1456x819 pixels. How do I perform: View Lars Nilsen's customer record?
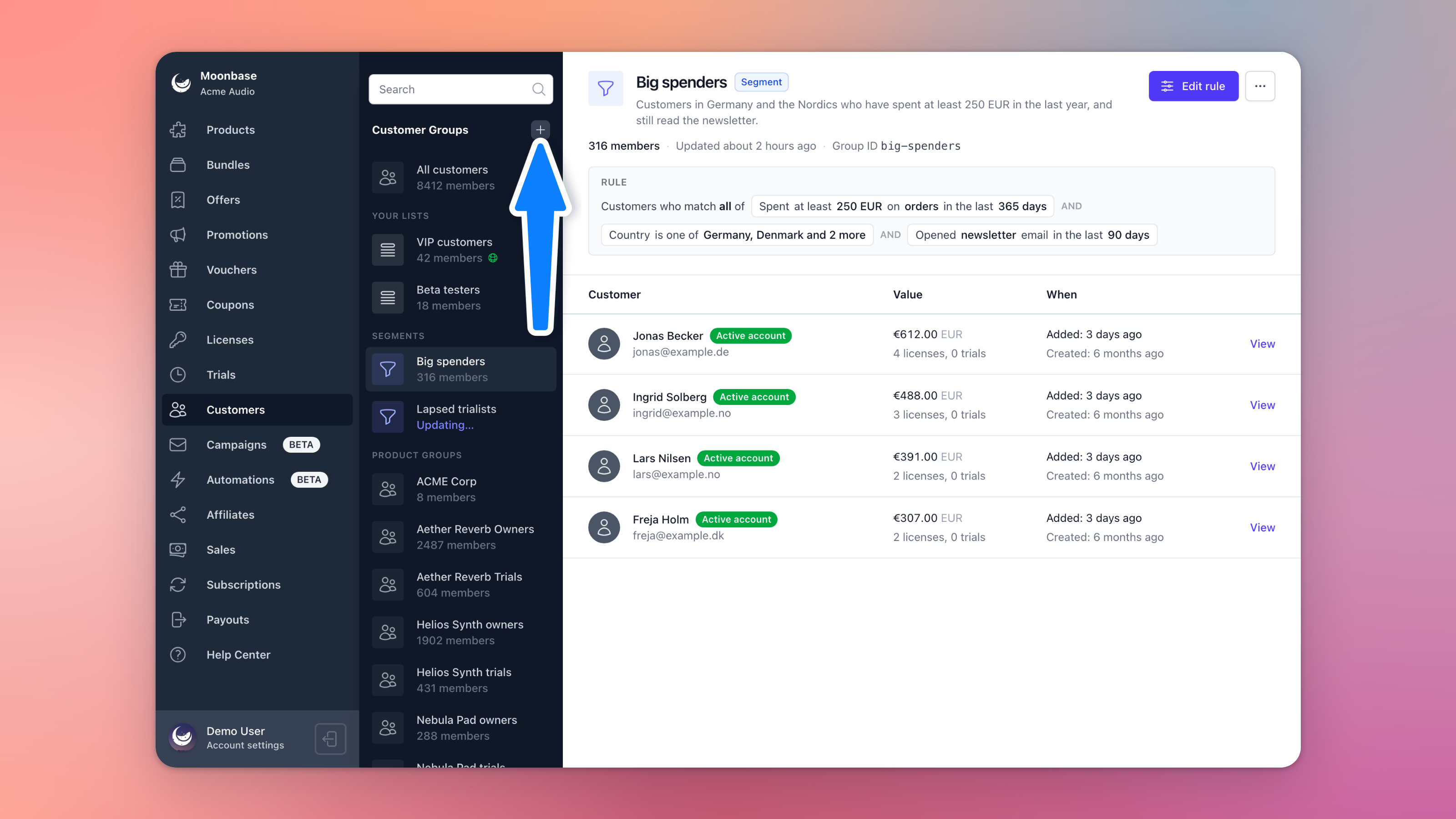point(1262,466)
